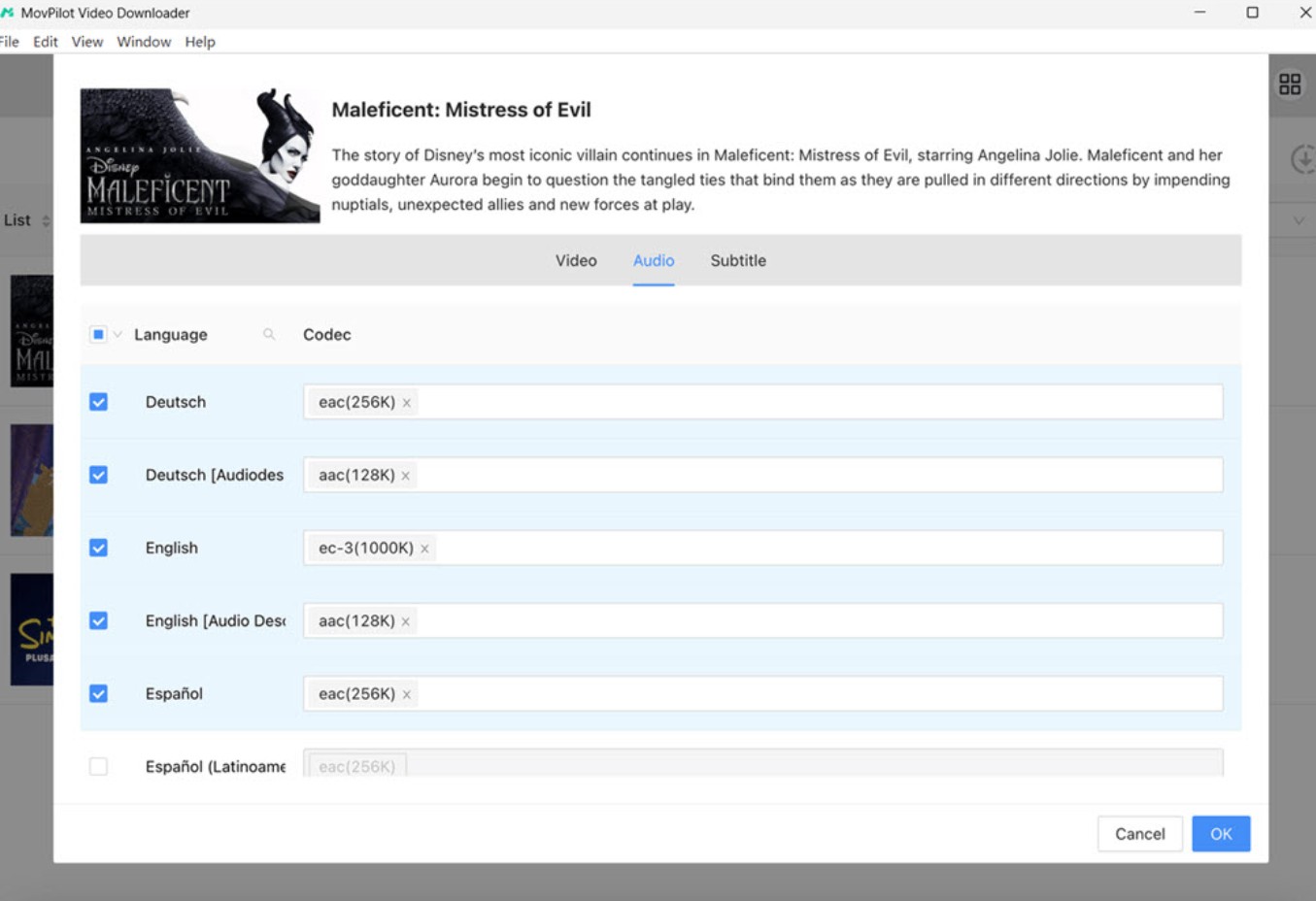Open the Edit menu
The width and height of the screenshot is (1316, 901).
click(x=46, y=42)
